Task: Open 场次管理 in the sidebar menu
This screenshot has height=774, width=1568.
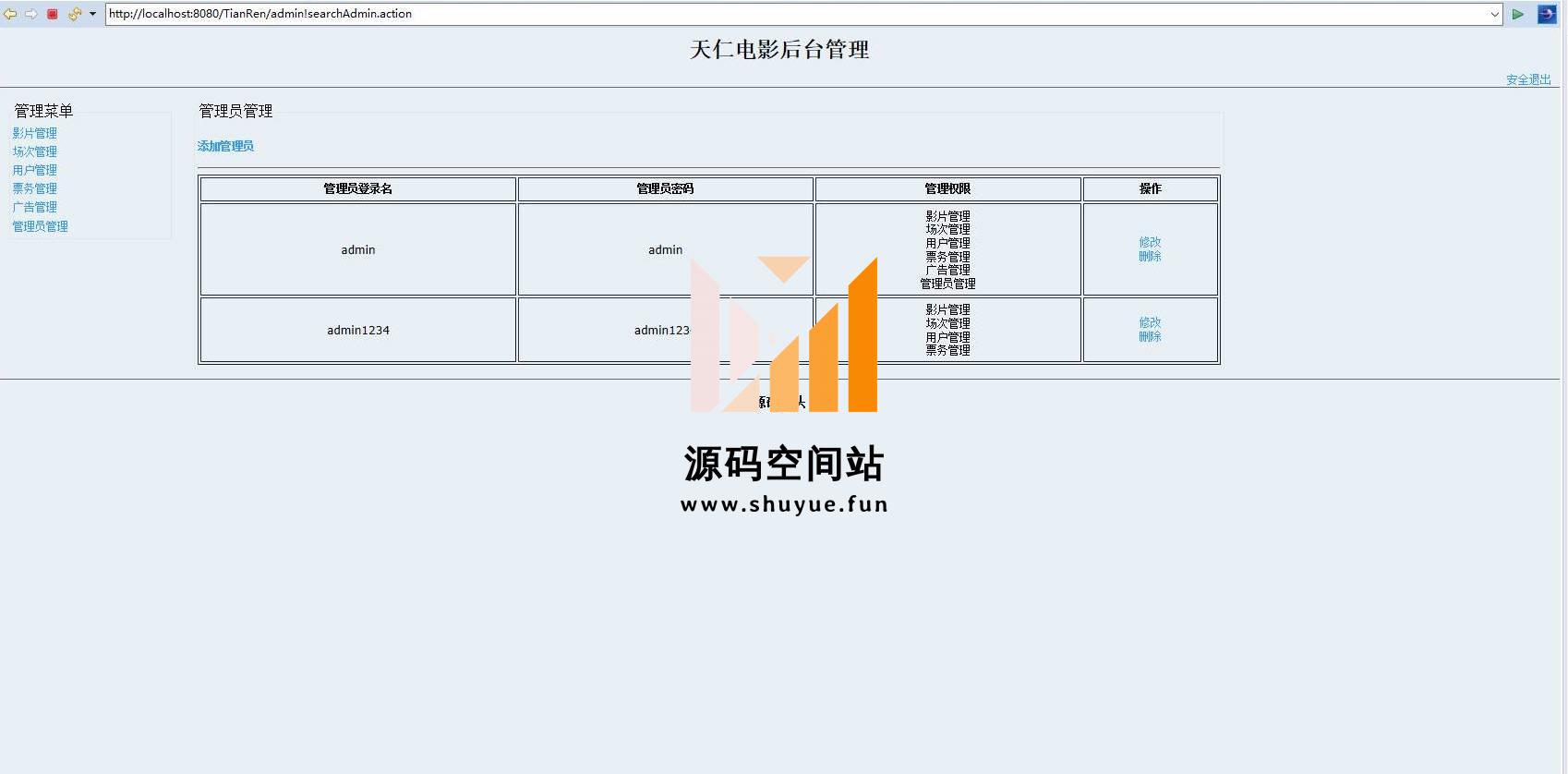Action: pyautogui.click(x=35, y=151)
